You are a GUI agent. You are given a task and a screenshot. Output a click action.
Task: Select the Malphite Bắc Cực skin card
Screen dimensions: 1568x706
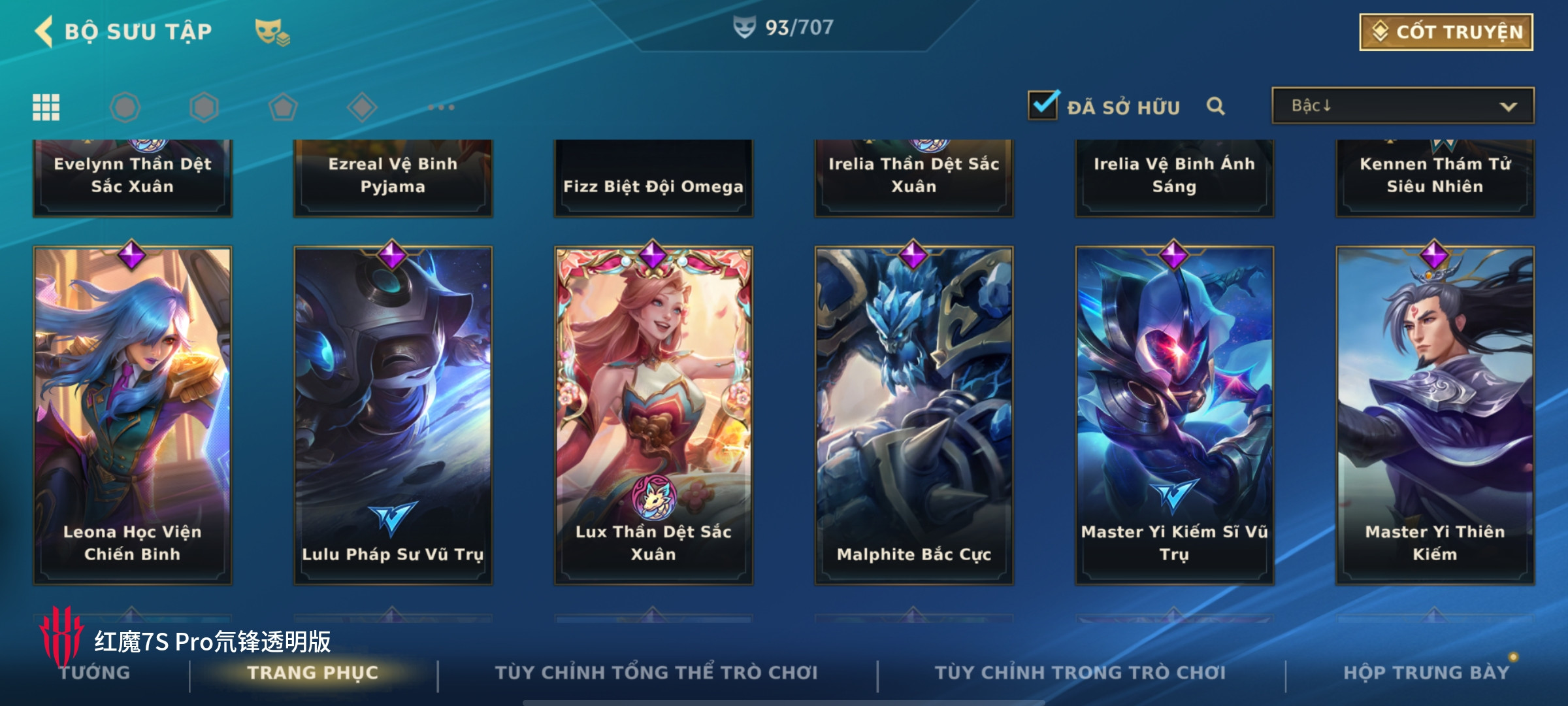(914, 414)
